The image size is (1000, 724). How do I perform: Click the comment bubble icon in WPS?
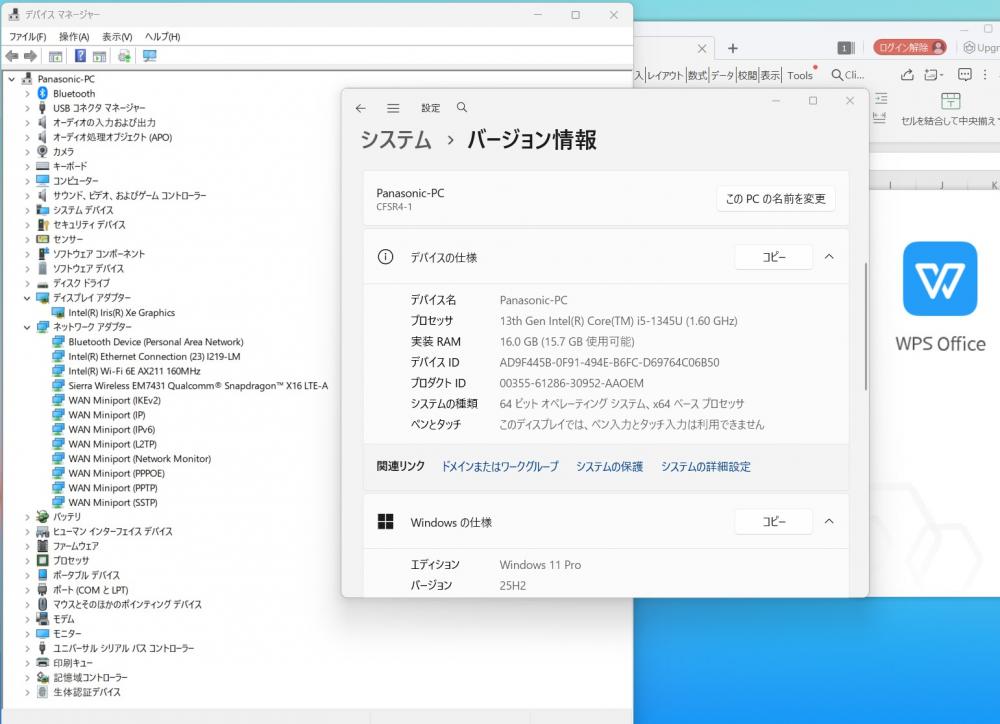click(x=965, y=75)
